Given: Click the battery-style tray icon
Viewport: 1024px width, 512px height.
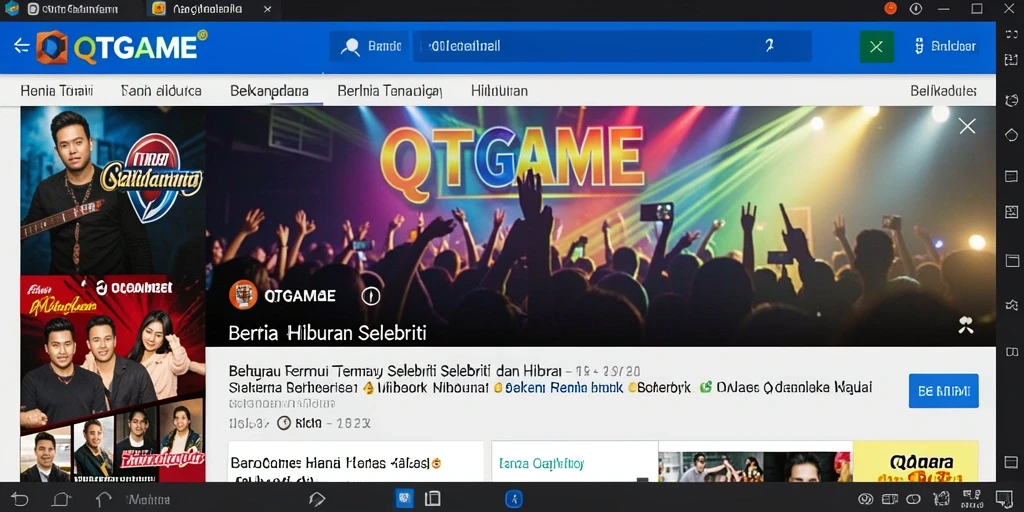Looking at the screenshot, I should tap(891, 500).
